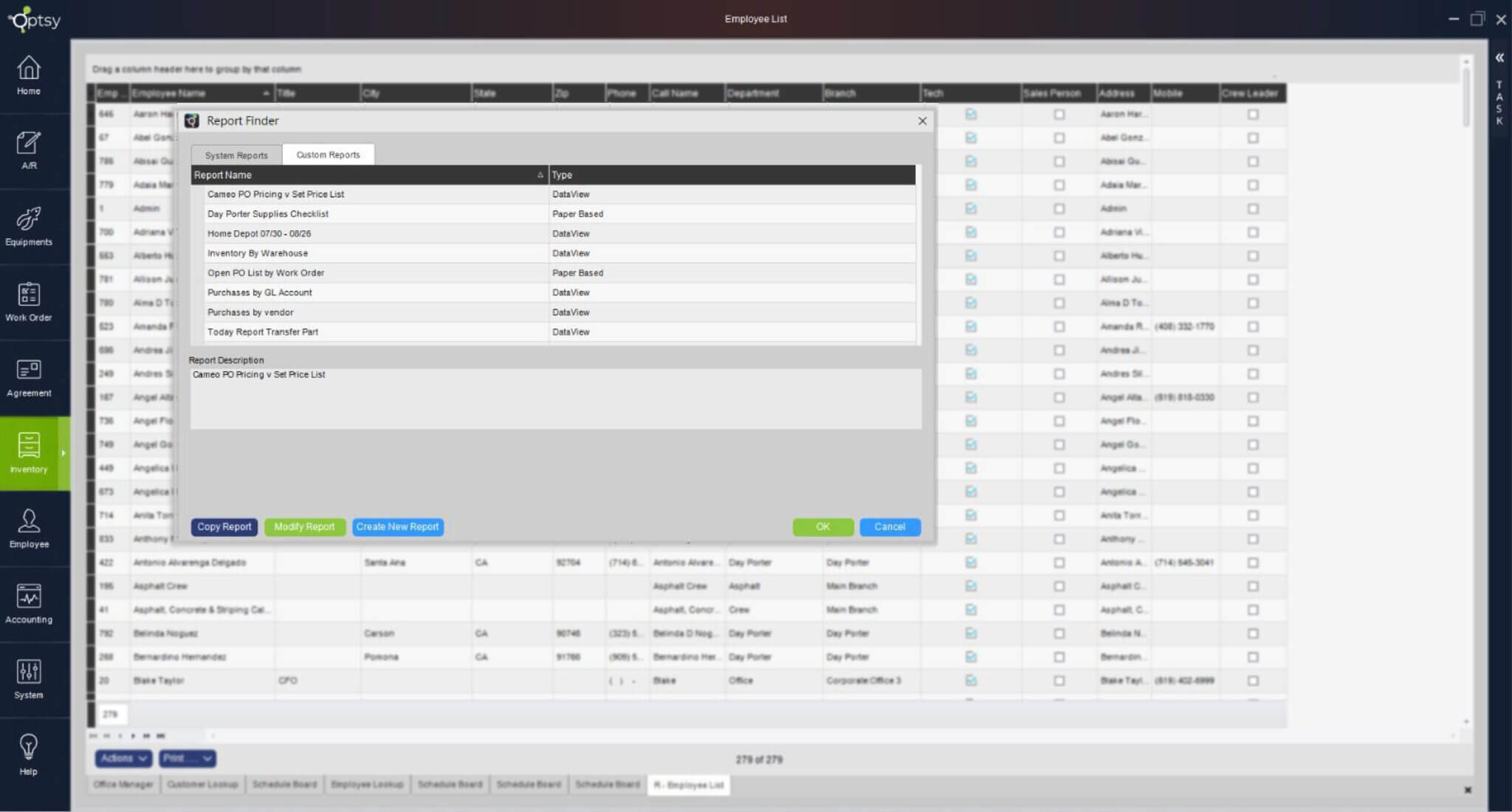The width and height of the screenshot is (1512, 812).
Task: Select the Open PO List by Work Order report
Action: [x=554, y=273]
